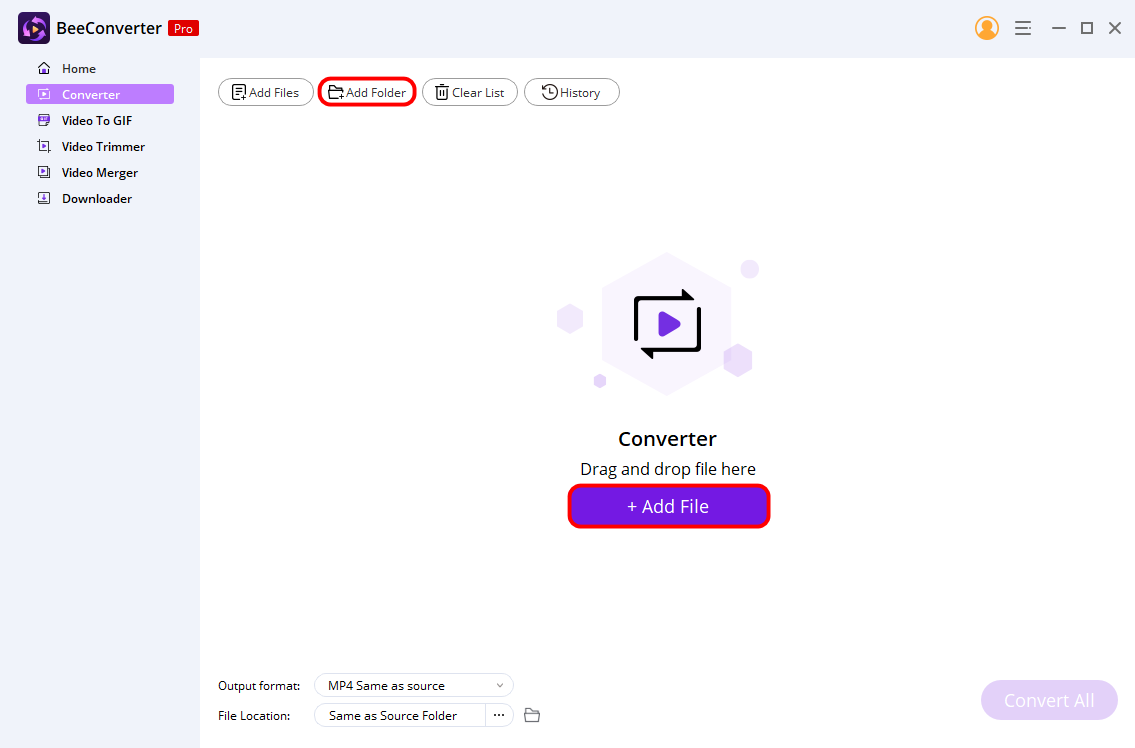Start conversion with Convert All

[x=1048, y=700]
